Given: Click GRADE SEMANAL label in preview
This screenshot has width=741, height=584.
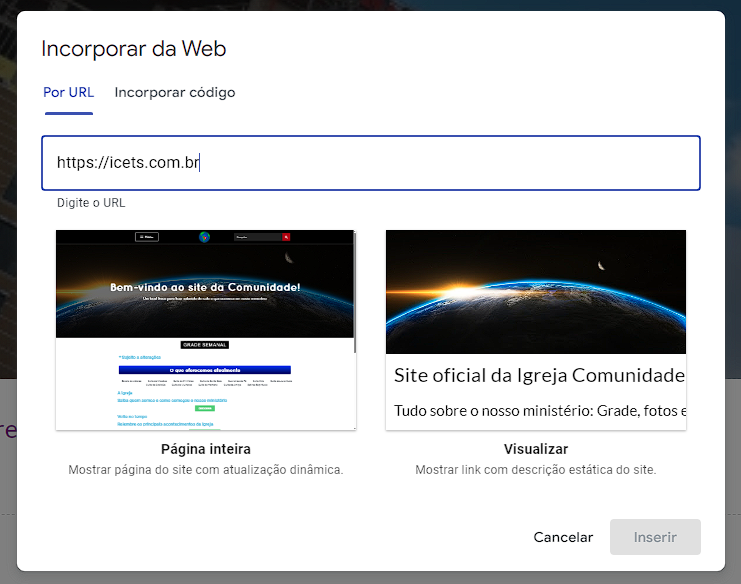Looking at the screenshot, I should [205, 345].
